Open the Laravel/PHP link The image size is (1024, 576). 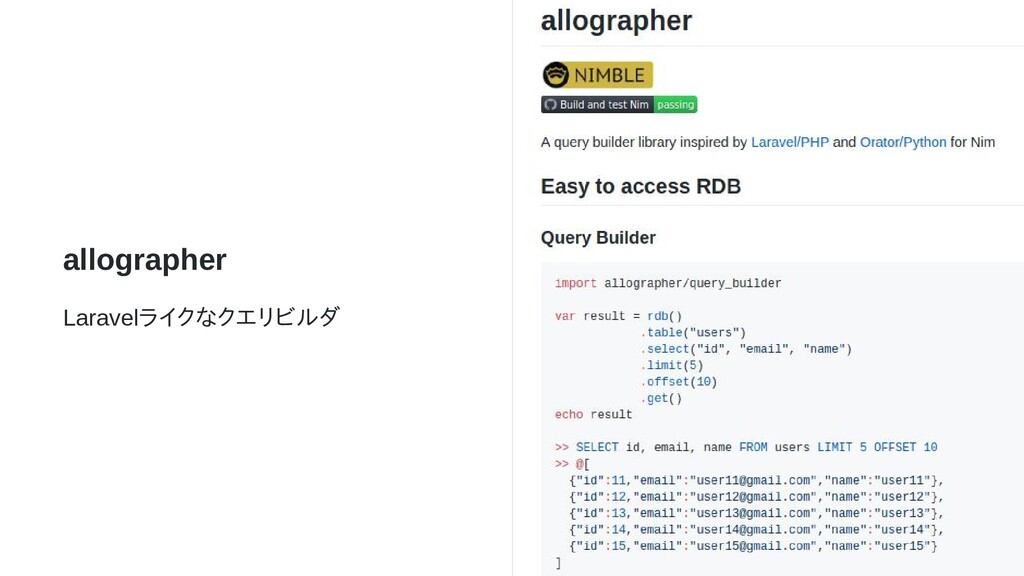[790, 142]
